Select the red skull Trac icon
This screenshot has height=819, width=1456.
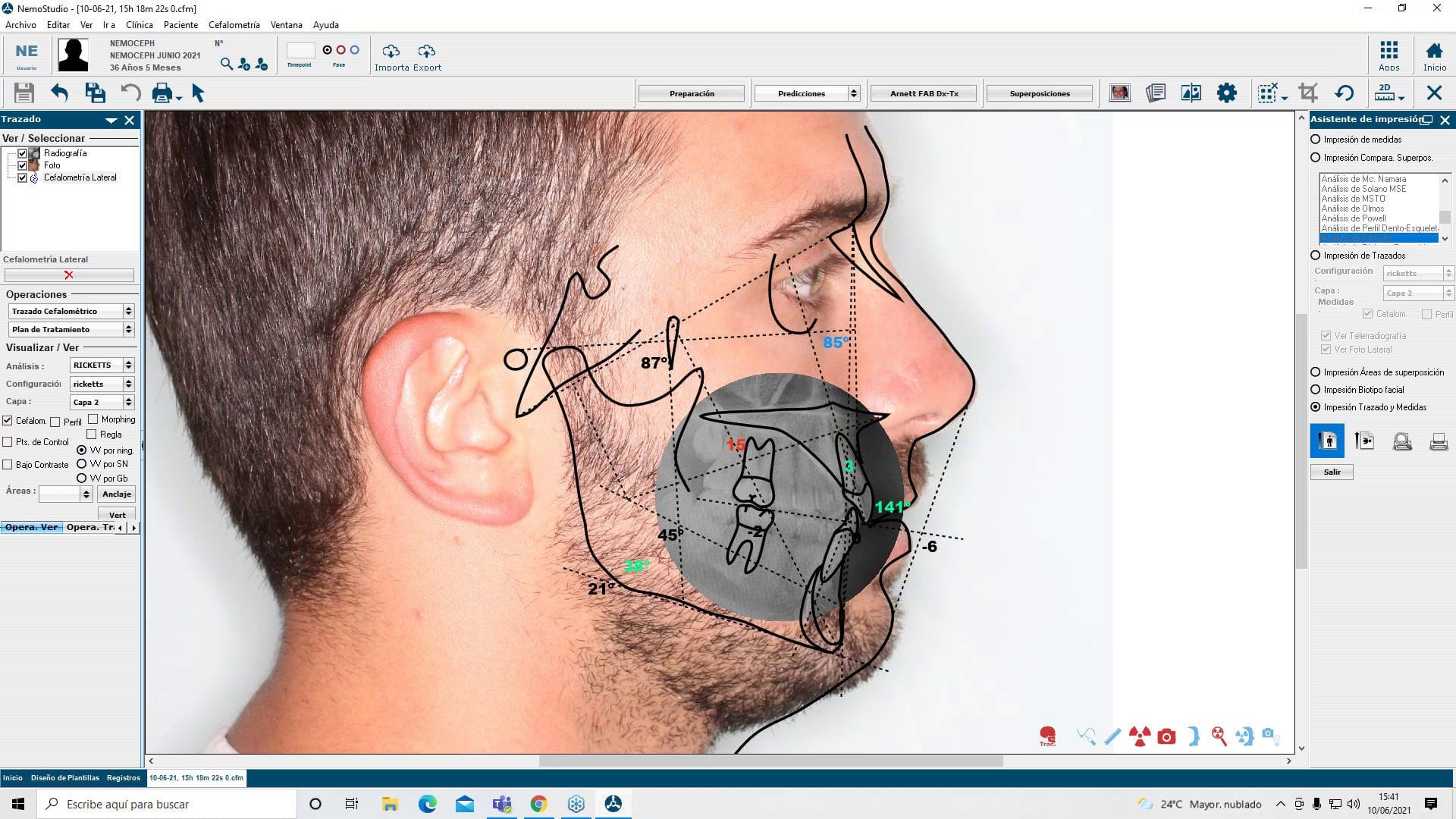[x=1047, y=735]
